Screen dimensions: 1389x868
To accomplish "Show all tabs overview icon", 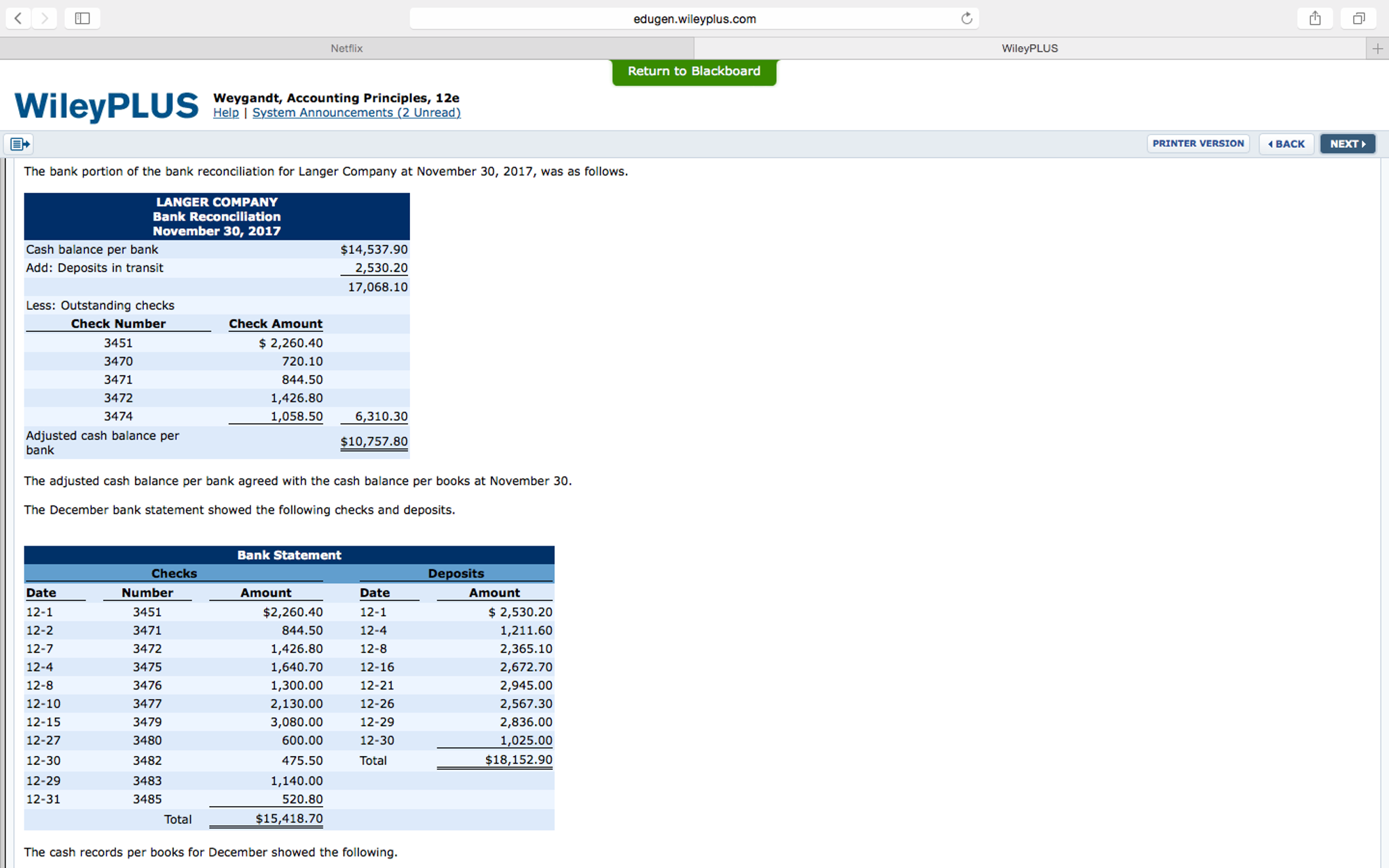I will click(1358, 18).
